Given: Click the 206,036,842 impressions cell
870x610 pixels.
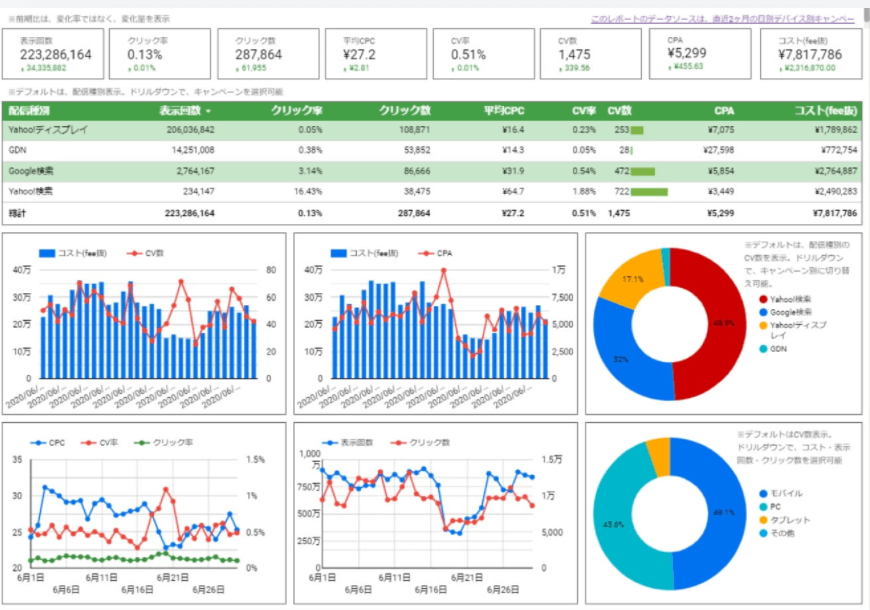Looking at the screenshot, I should coord(190,130).
